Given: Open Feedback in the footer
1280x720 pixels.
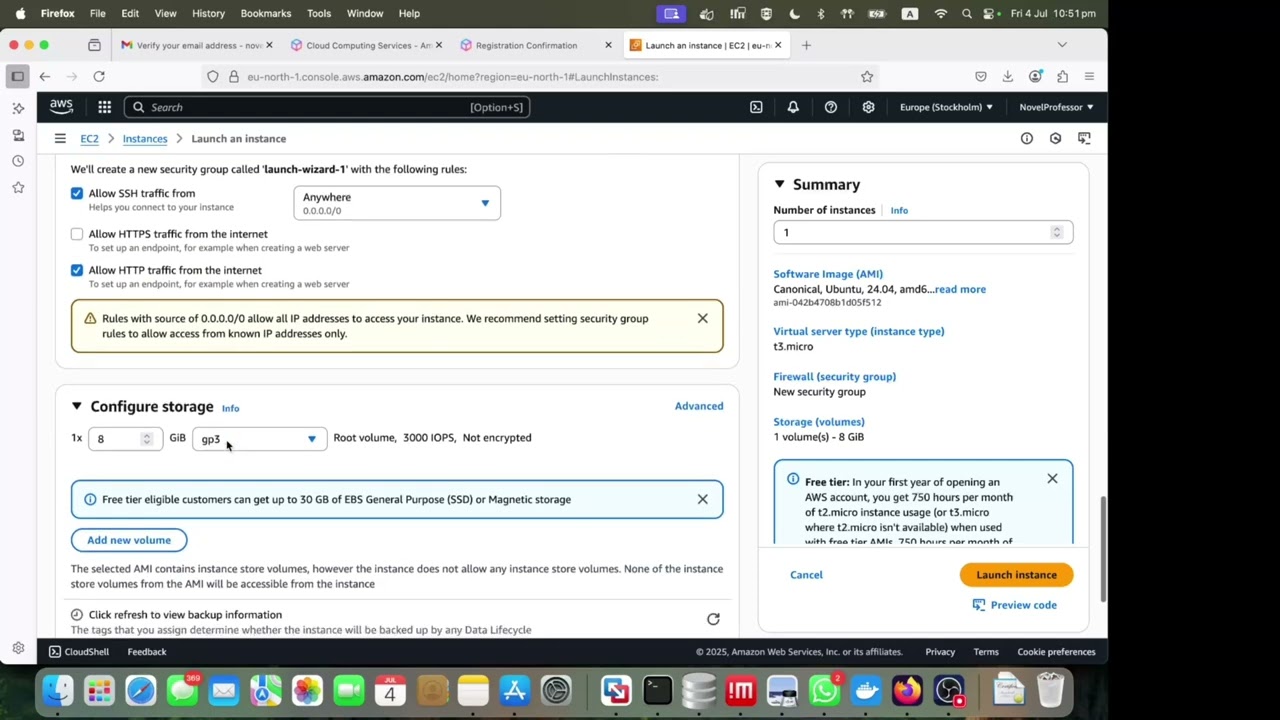Looking at the screenshot, I should (147, 652).
